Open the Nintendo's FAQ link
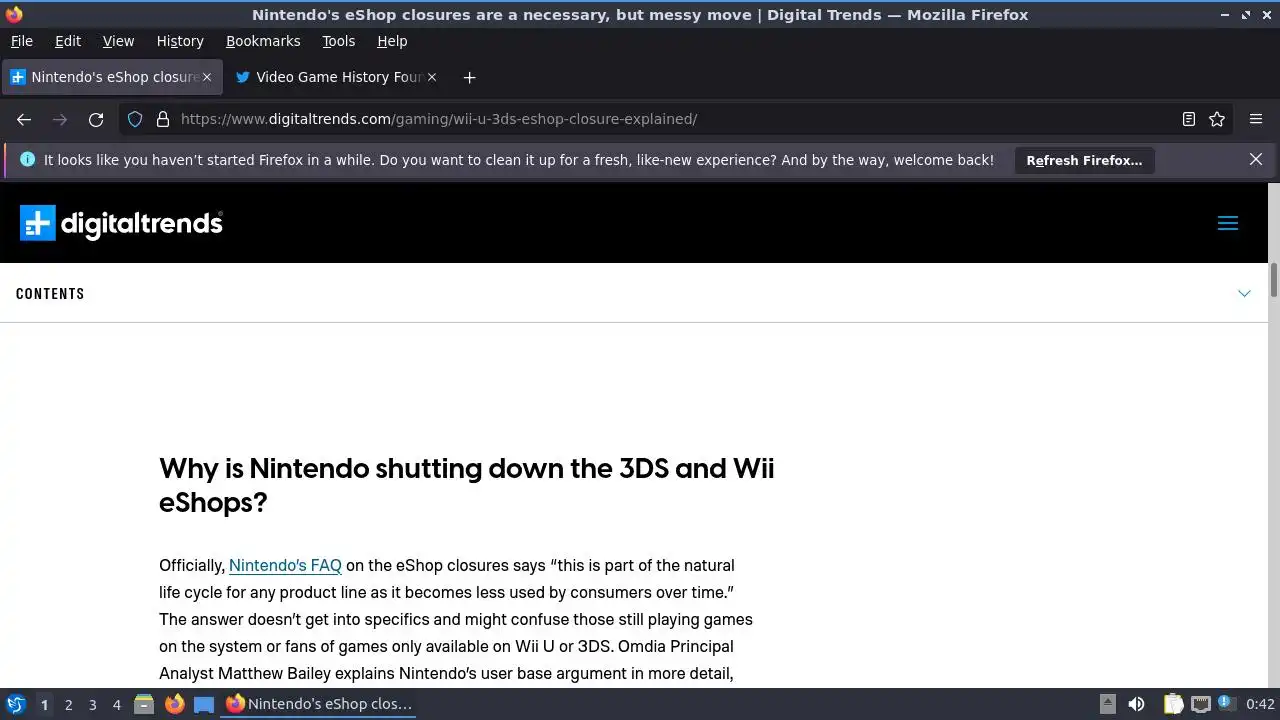The width and height of the screenshot is (1280, 720). coord(285,565)
